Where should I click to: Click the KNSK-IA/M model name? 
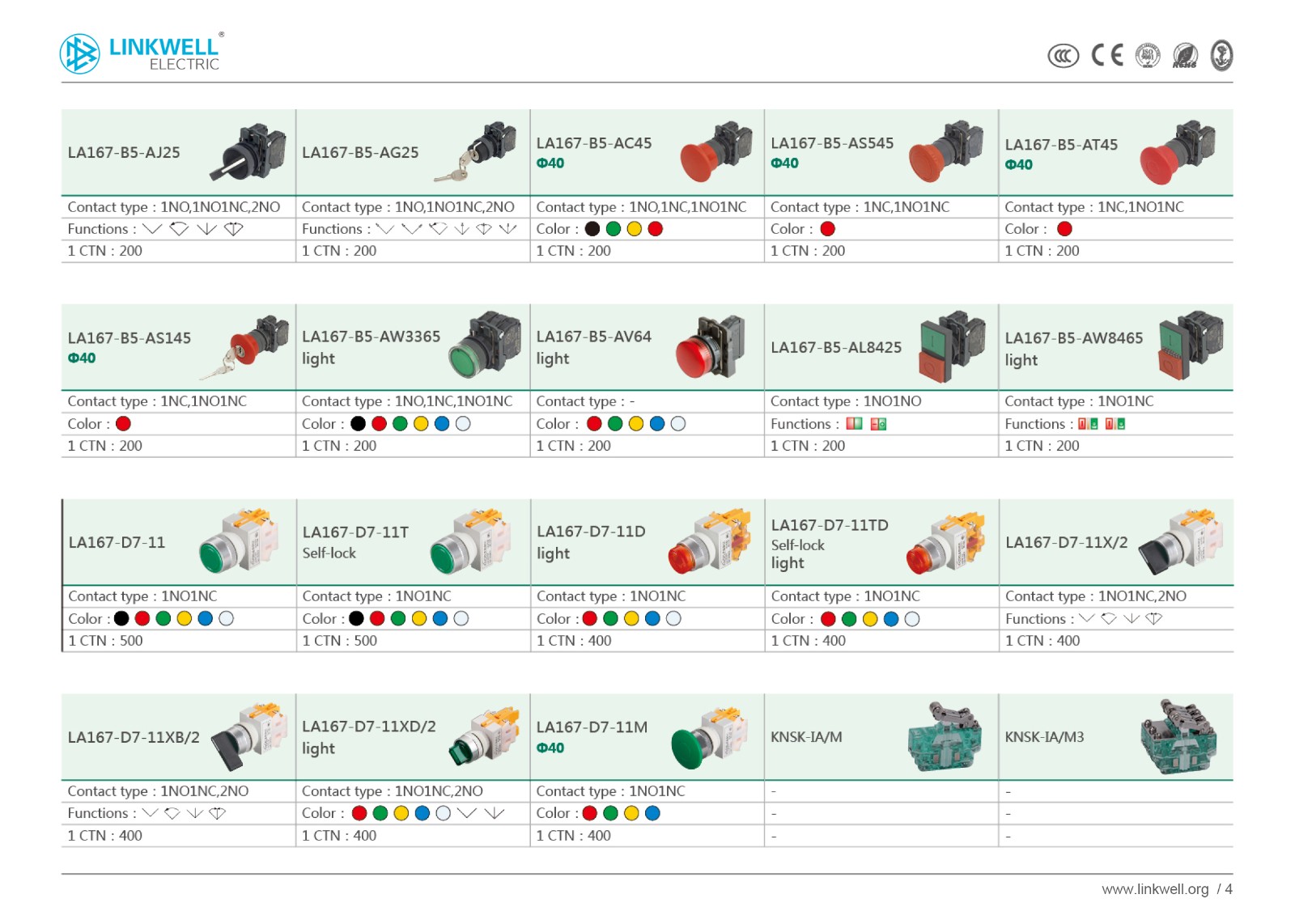[x=806, y=736]
